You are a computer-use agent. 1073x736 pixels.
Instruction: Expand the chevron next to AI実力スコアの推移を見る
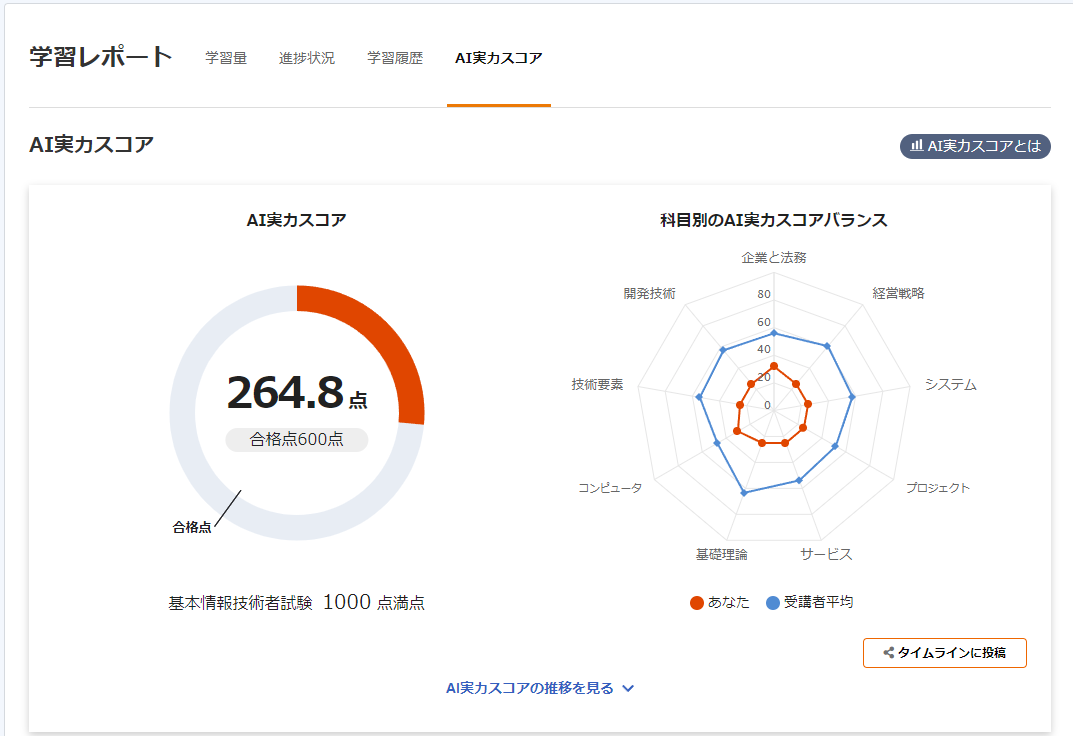[628, 688]
